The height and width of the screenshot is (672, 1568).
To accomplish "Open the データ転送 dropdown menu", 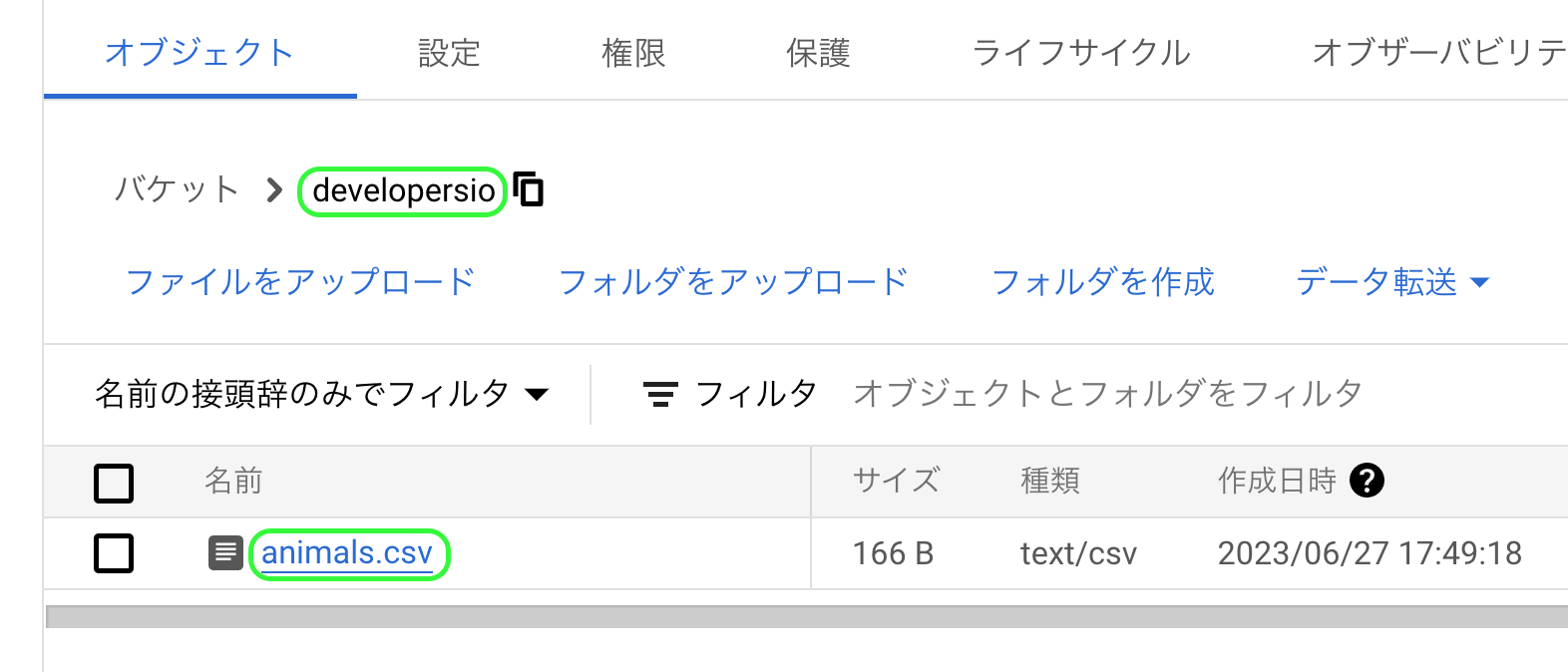I will click(1391, 282).
